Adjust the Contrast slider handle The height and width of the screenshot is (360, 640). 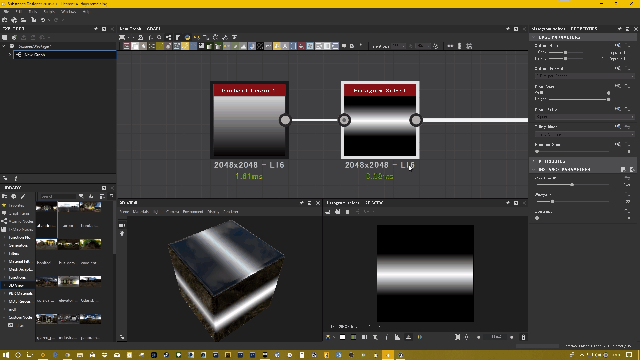point(537,218)
